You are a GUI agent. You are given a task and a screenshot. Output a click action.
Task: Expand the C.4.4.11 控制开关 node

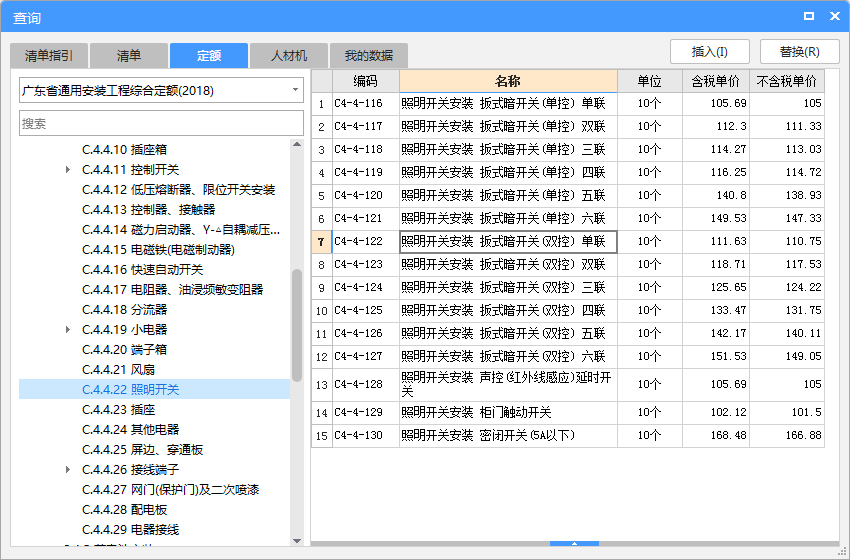[68, 170]
